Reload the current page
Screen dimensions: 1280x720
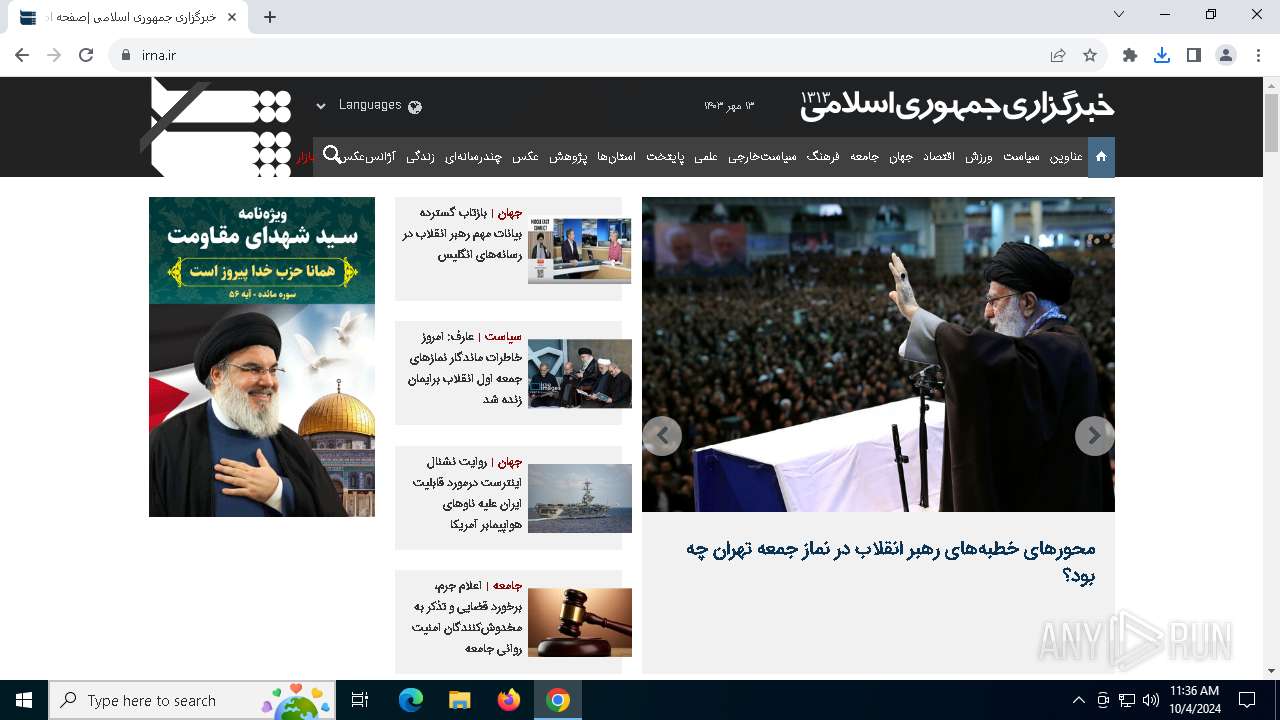coord(86,55)
